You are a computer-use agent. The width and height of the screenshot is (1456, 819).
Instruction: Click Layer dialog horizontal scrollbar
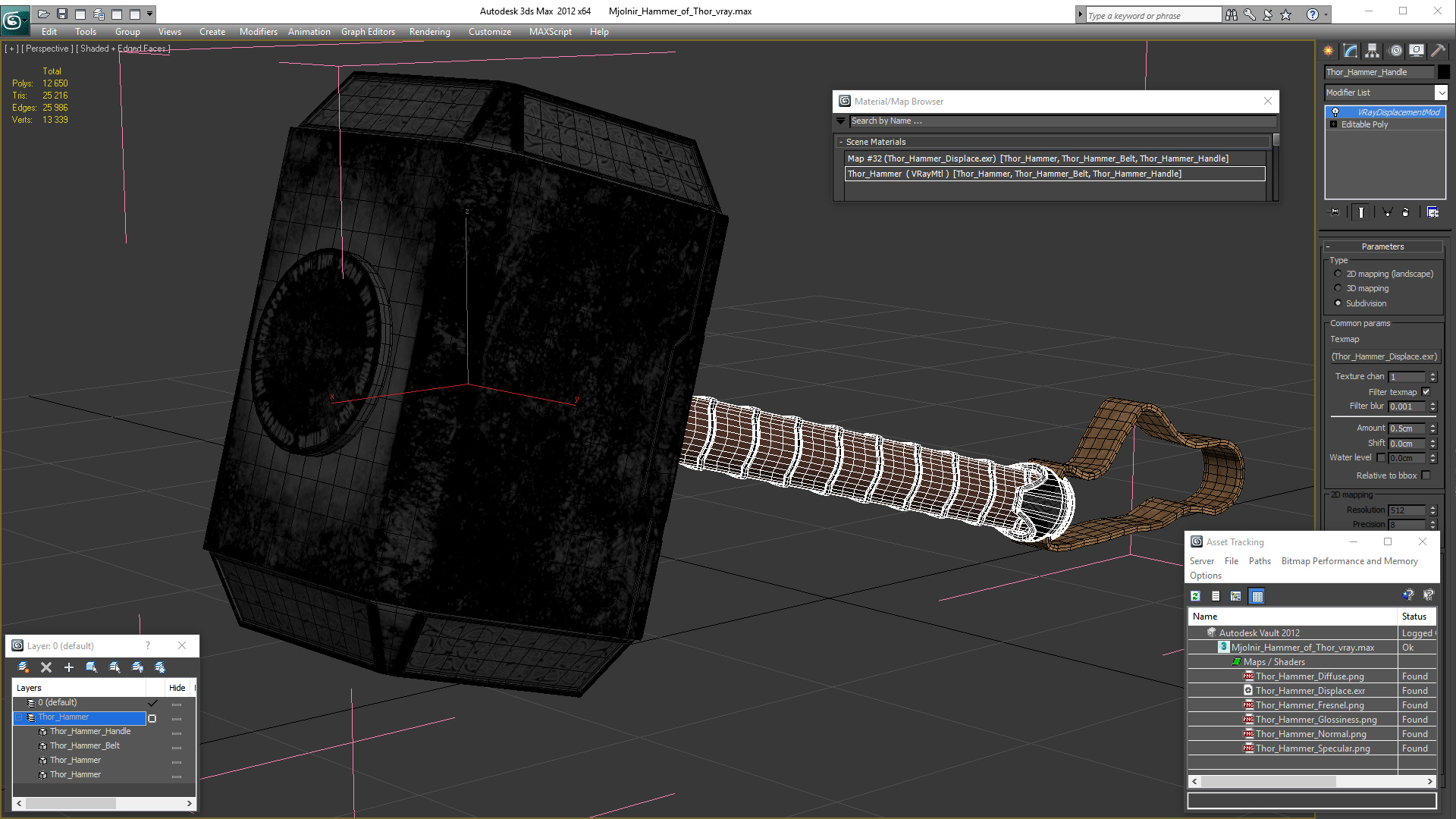point(105,803)
